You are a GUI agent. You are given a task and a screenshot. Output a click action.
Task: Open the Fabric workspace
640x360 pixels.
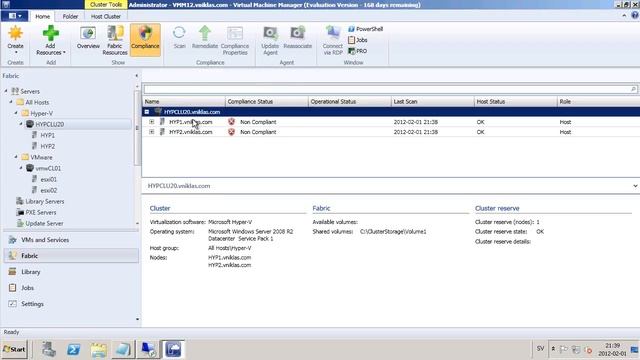[x=71, y=256]
